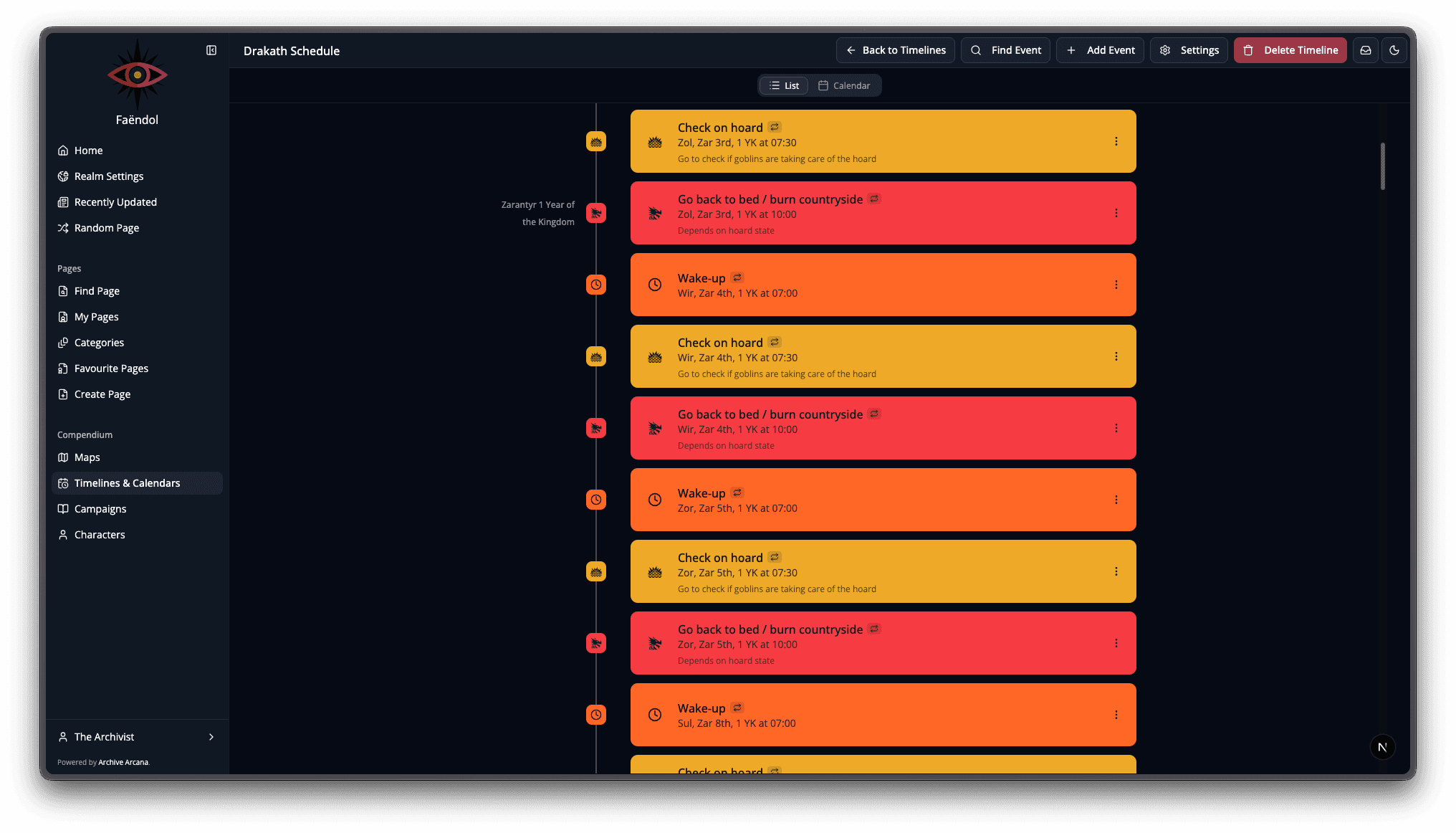Open the kebab menu for 'Go back to bed / burn countryside'
The width and height of the screenshot is (1456, 833).
pos(1116,213)
